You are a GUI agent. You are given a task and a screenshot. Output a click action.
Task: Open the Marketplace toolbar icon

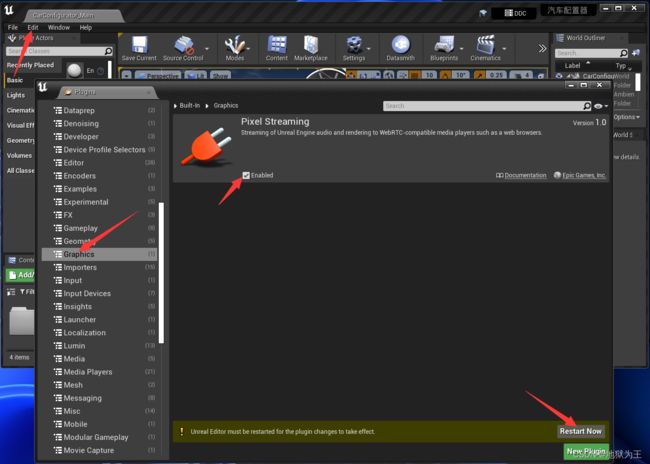pos(310,49)
